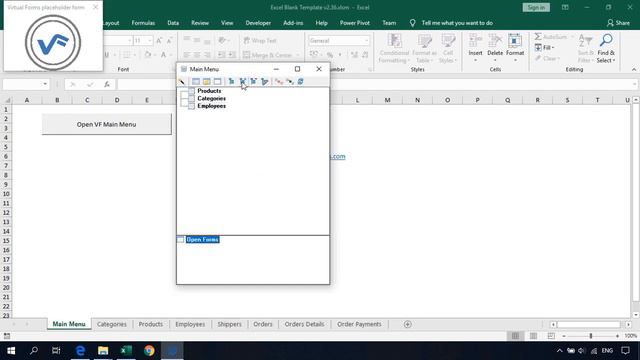Select Categories in Main Menu tree
This screenshot has height=360, width=640.
(x=211, y=98)
